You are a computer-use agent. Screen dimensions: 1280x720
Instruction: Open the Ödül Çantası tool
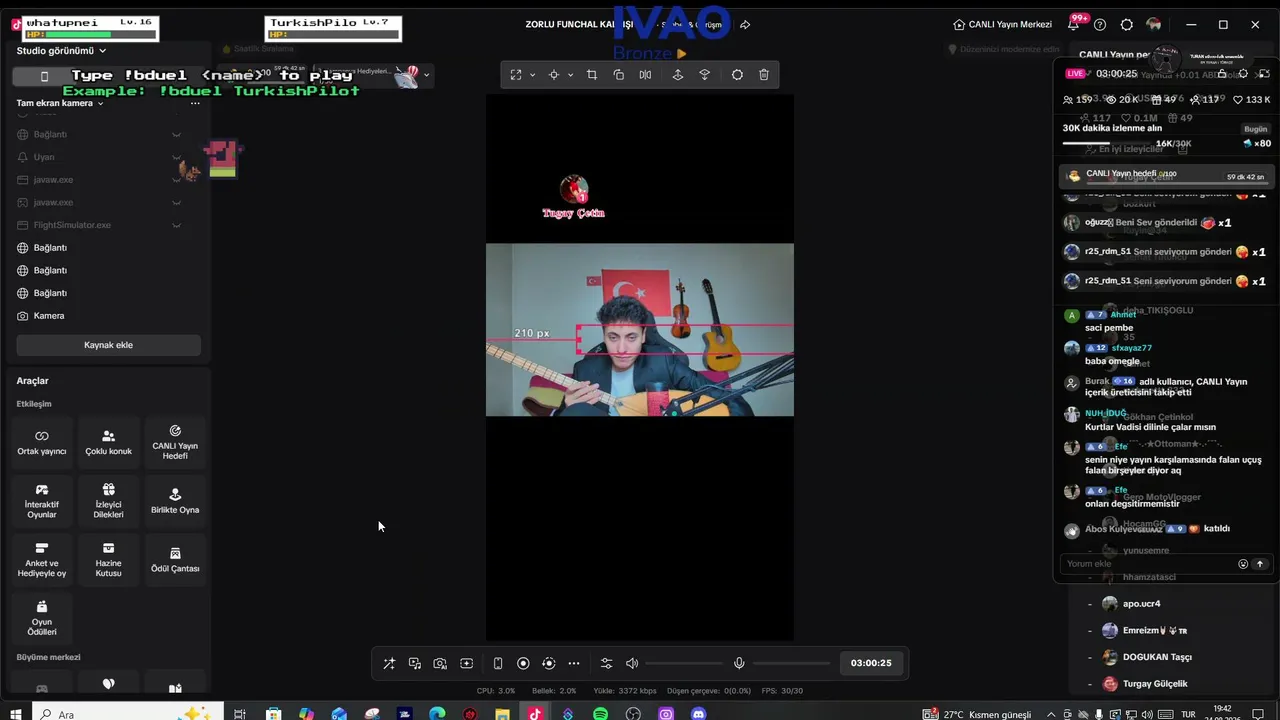click(x=175, y=560)
